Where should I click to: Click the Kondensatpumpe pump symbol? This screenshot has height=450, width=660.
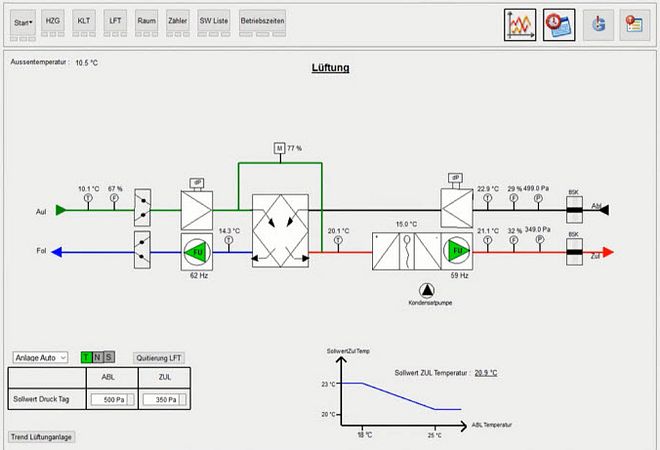pos(428,290)
